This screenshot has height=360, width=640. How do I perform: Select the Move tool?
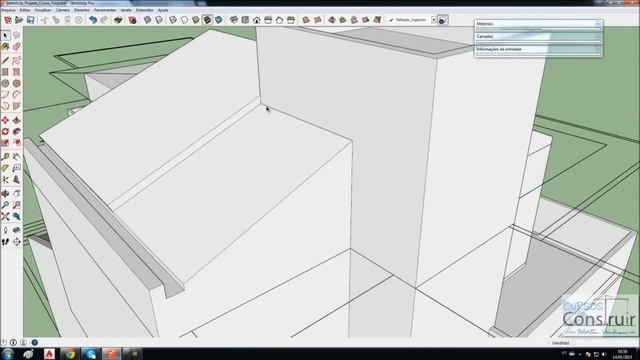pyautogui.click(x=5, y=120)
